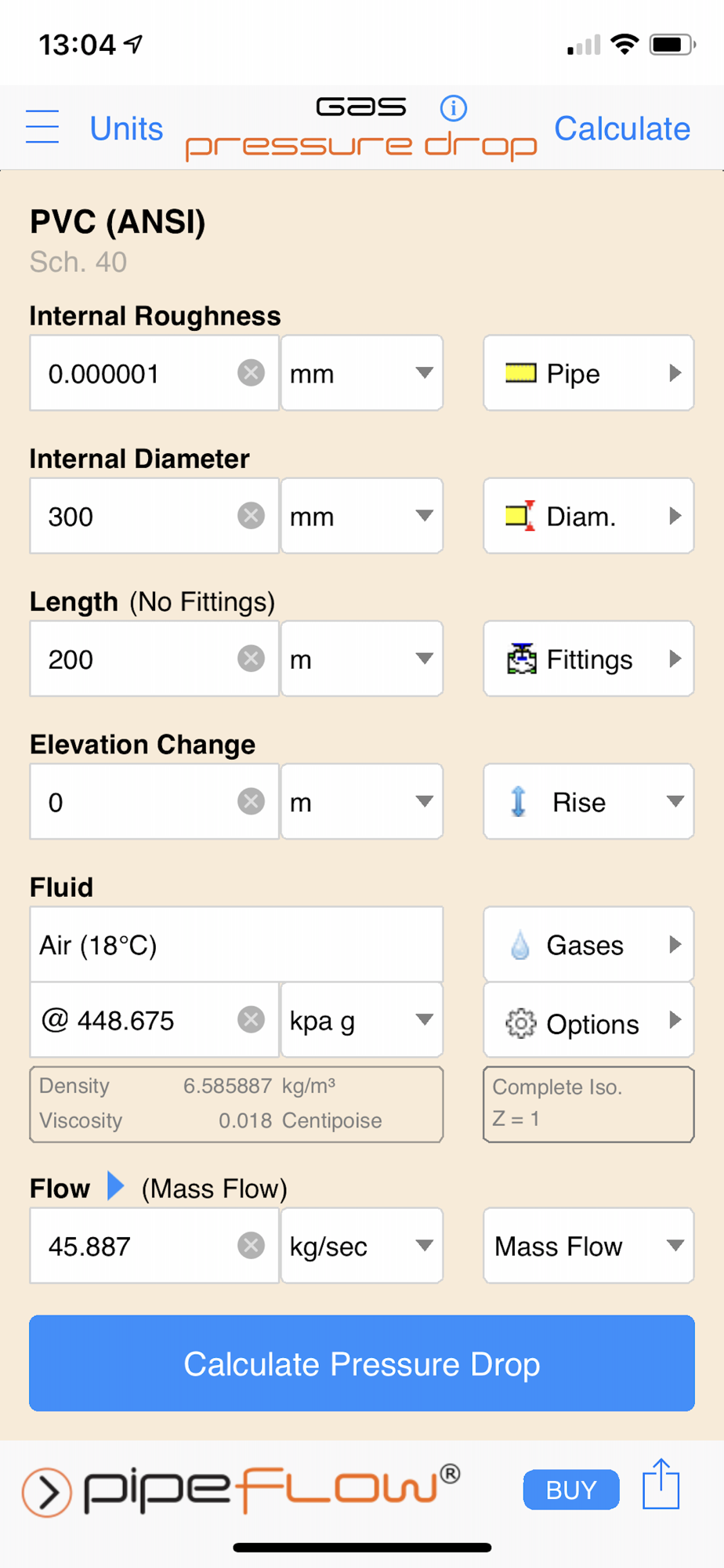Open the hamburger menu
This screenshot has width=724, height=1568.
click(x=42, y=127)
